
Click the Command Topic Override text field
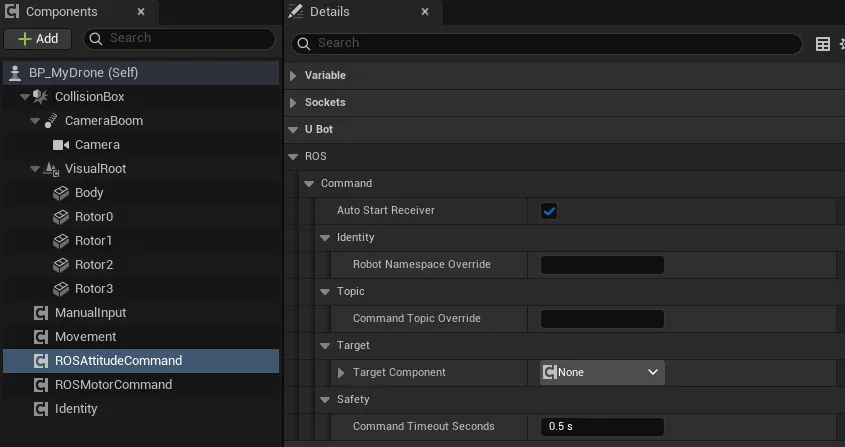[602, 319]
